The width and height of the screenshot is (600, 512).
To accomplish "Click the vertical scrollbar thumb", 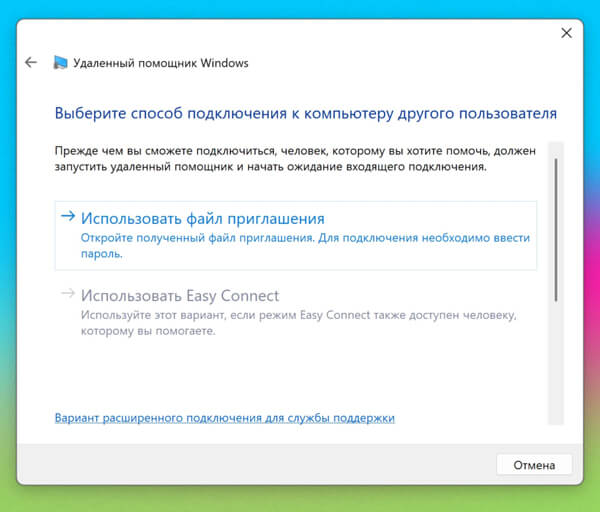I will tap(556, 230).
